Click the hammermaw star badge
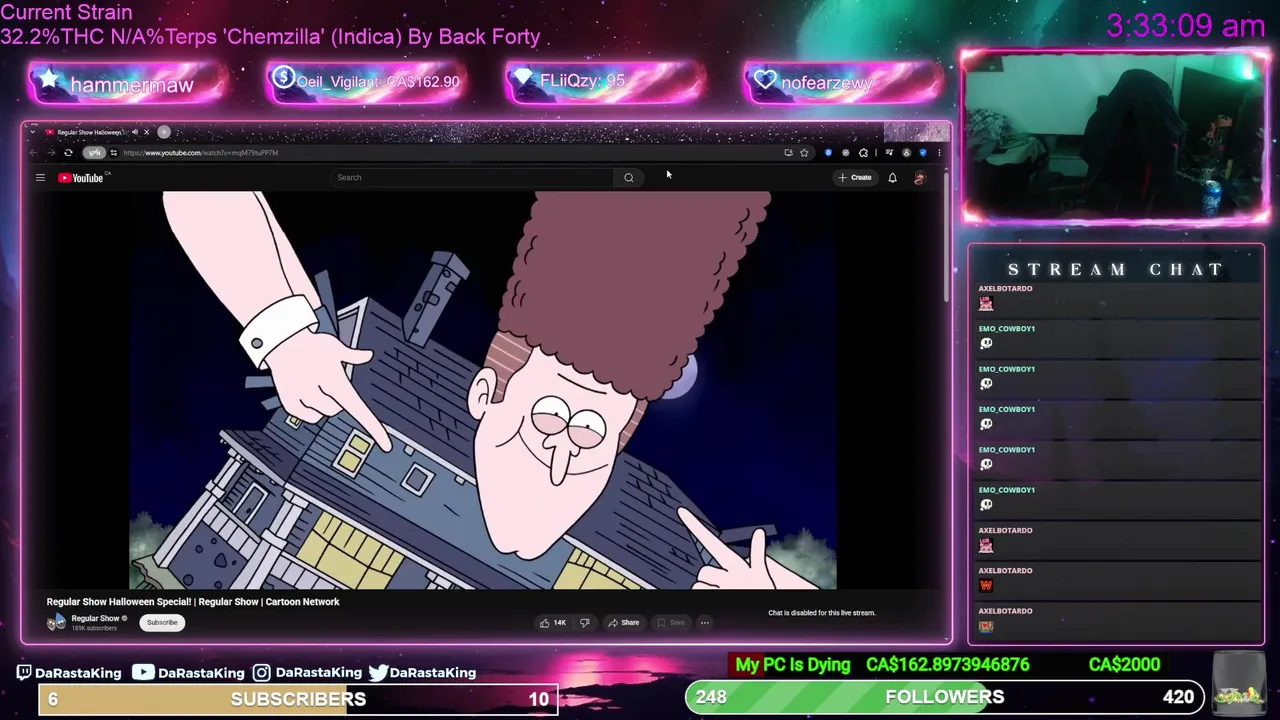This screenshot has height=720, width=1280. pyautogui.click(x=128, y=84)
